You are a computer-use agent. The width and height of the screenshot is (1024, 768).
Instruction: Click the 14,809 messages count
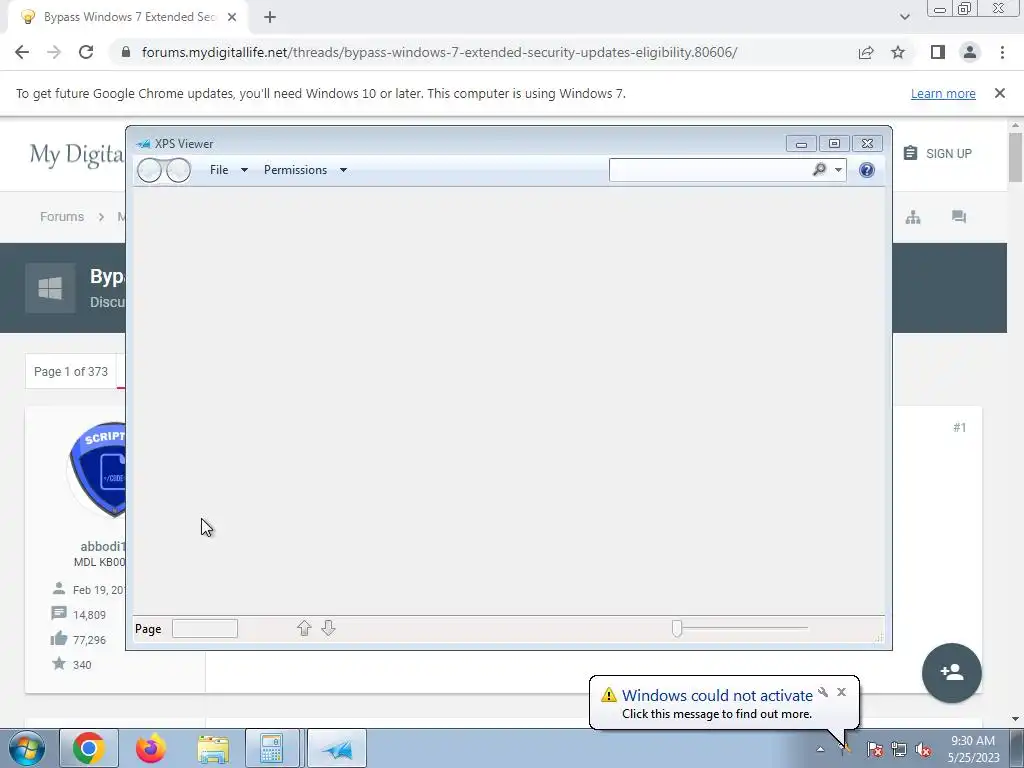(89, 615)
